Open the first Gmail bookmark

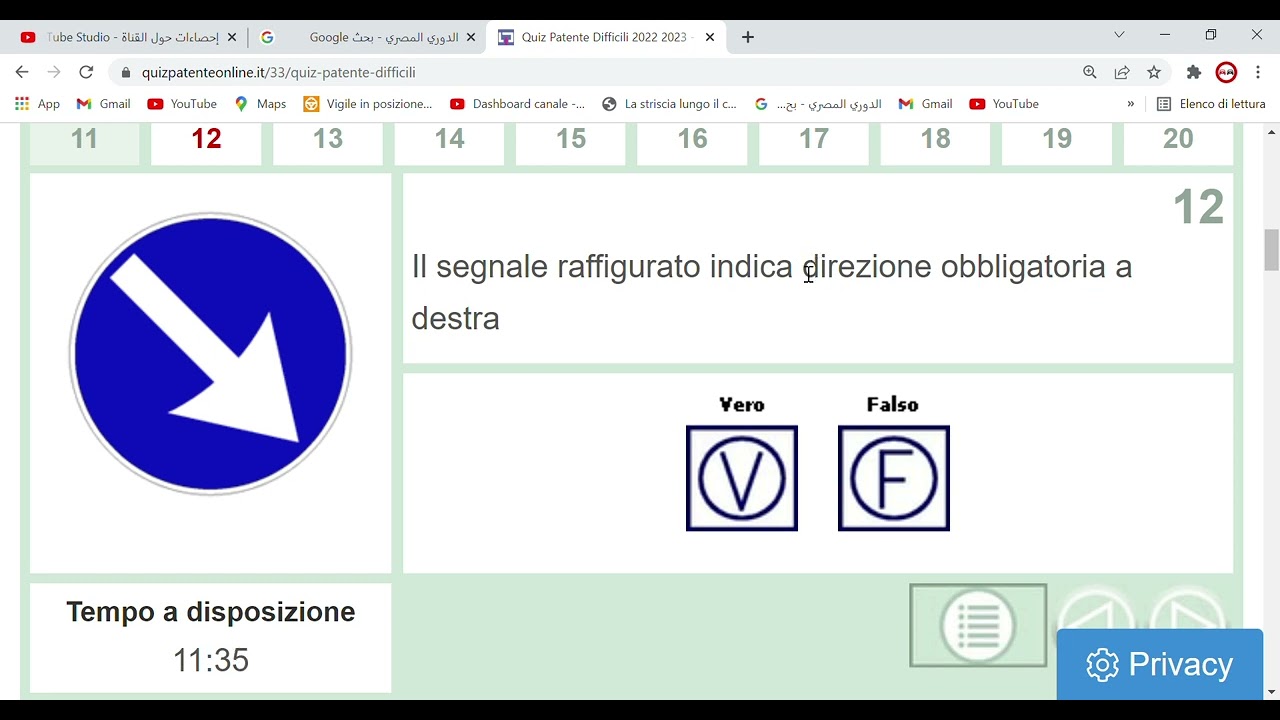point(104,104)
